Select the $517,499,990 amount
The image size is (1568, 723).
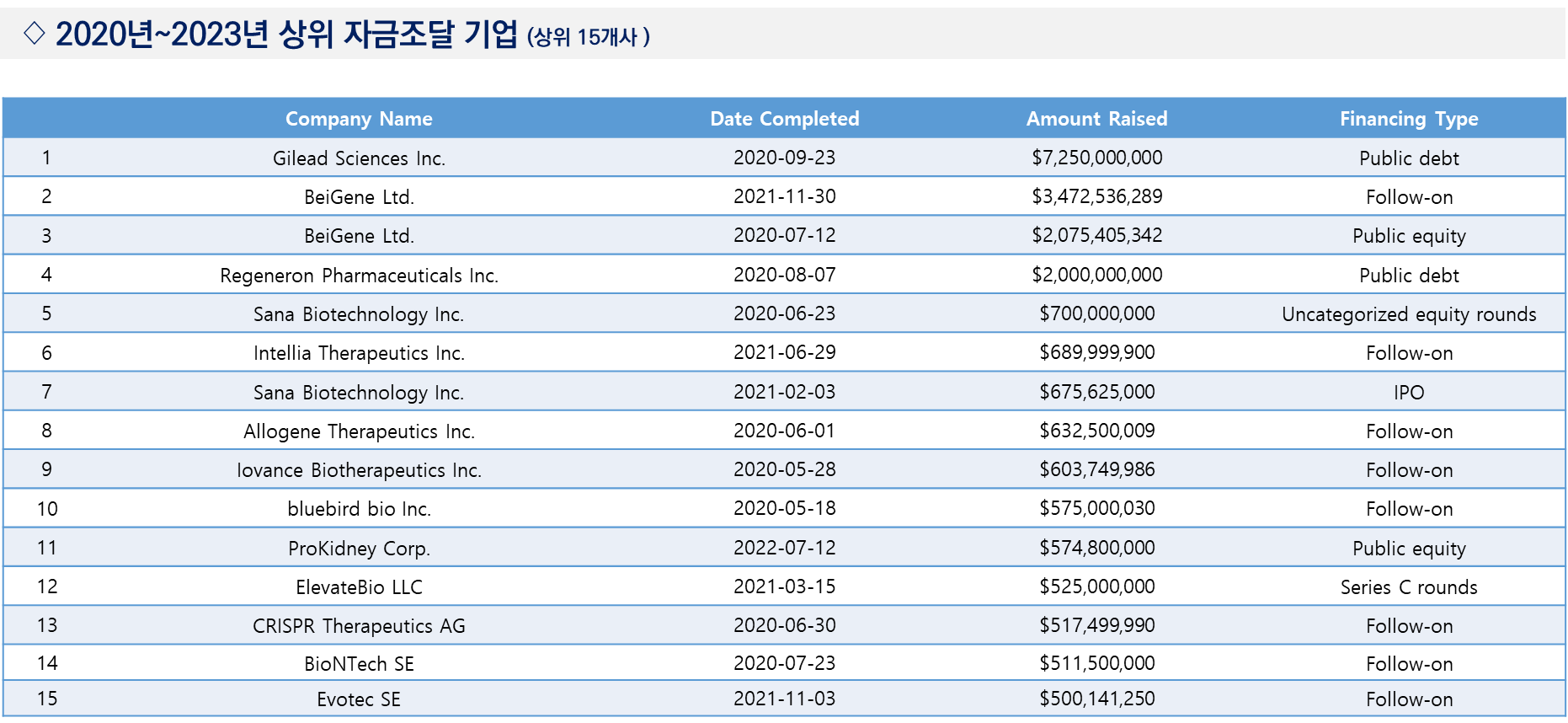[x=1096, y=625]
